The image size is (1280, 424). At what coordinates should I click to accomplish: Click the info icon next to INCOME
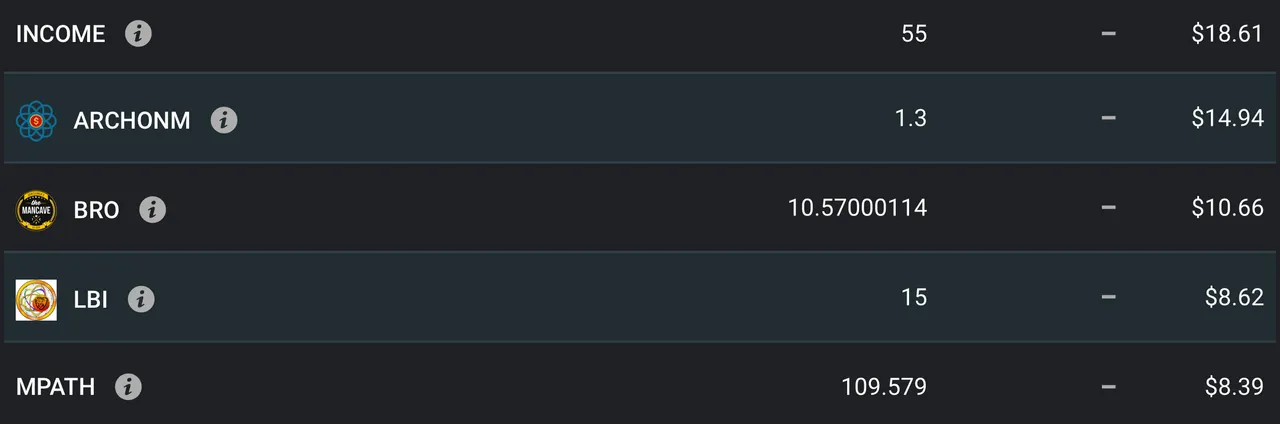(138, 34)
